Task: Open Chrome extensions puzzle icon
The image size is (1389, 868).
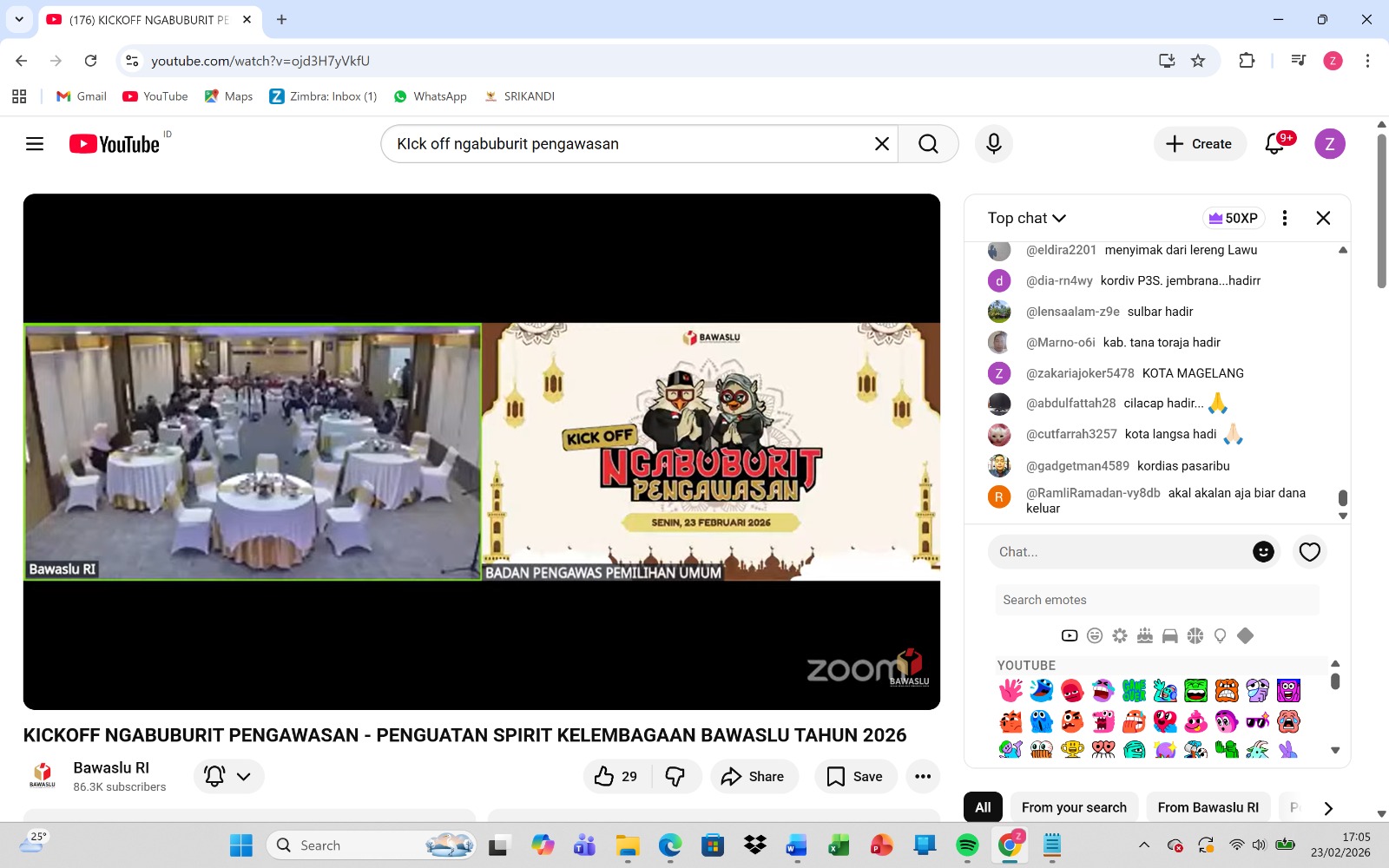Action: (x=1247, y=61)
